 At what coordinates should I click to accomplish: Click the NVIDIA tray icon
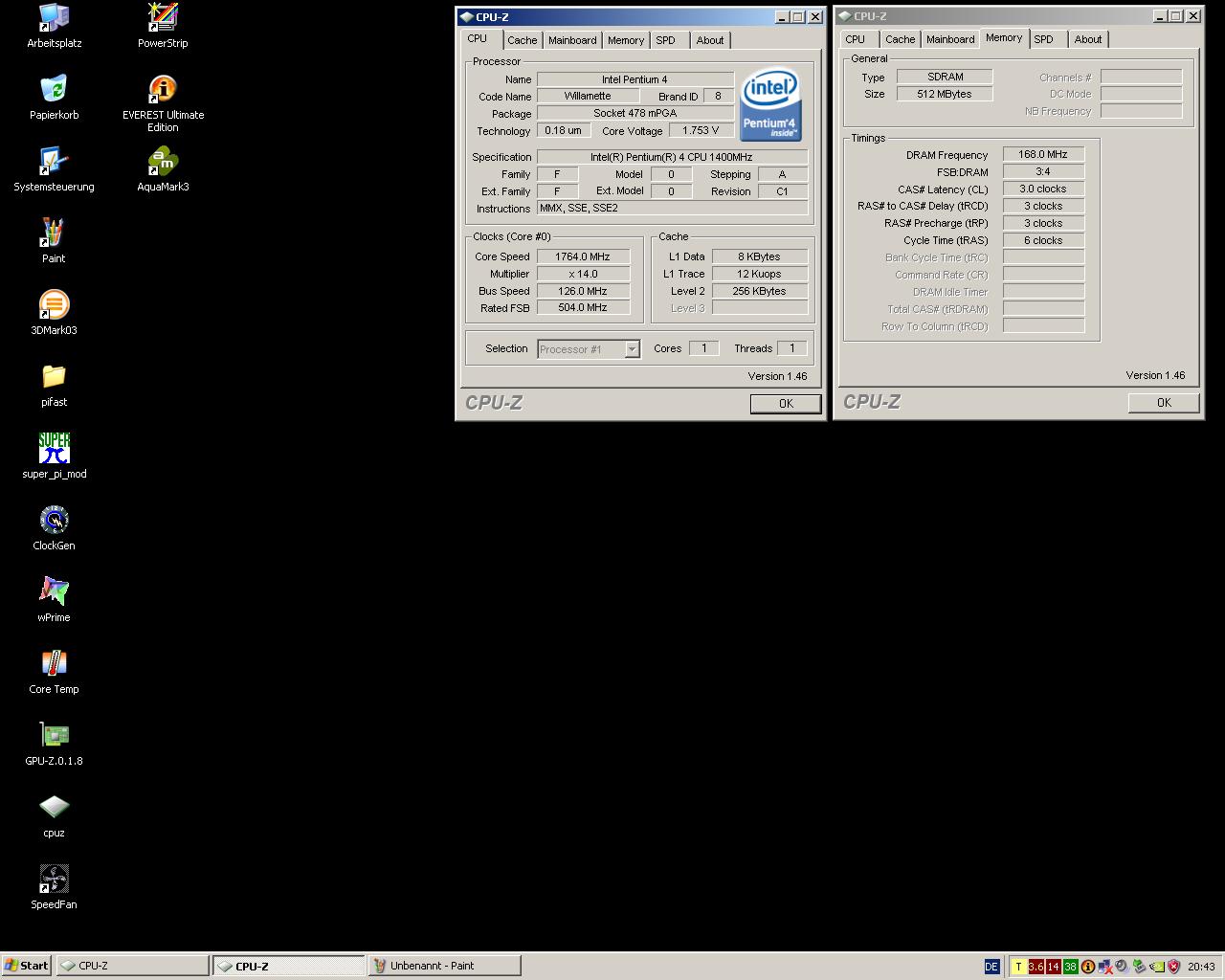1157,967
